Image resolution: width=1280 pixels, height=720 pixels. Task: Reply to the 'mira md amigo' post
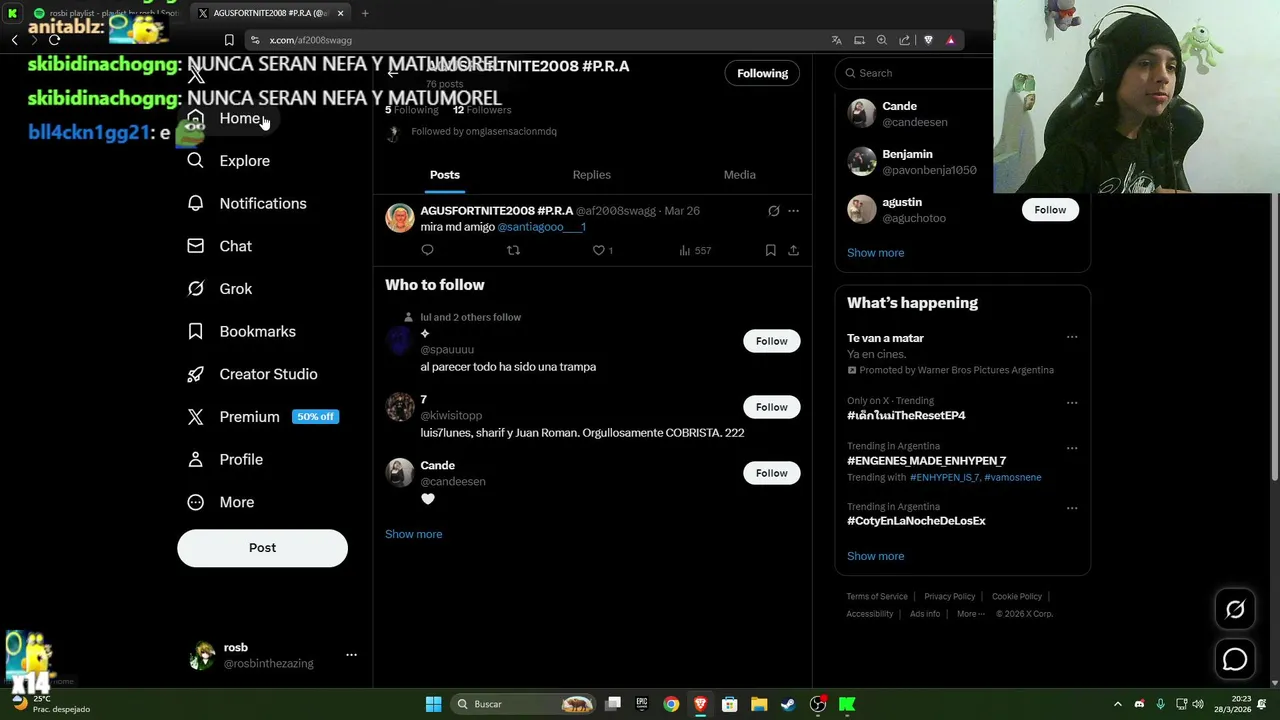click(x=427, y=250)
